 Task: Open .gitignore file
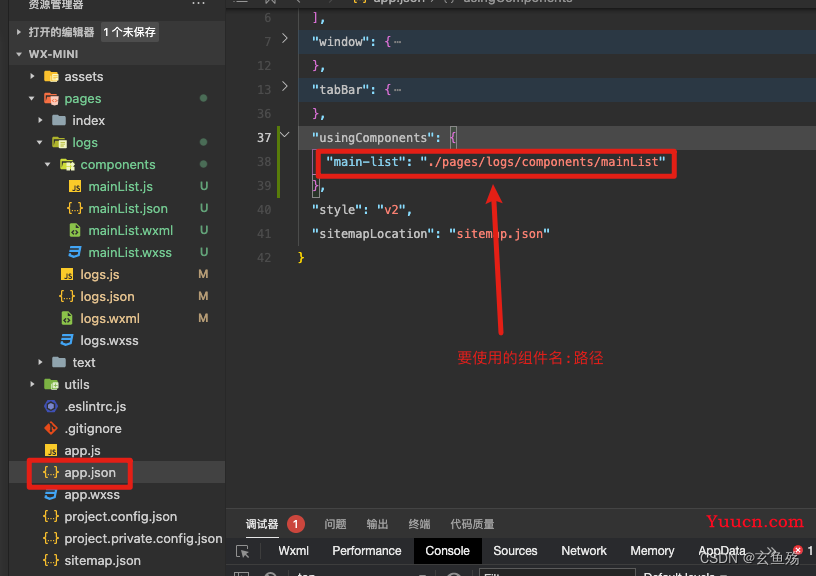(x=93, y=428)
